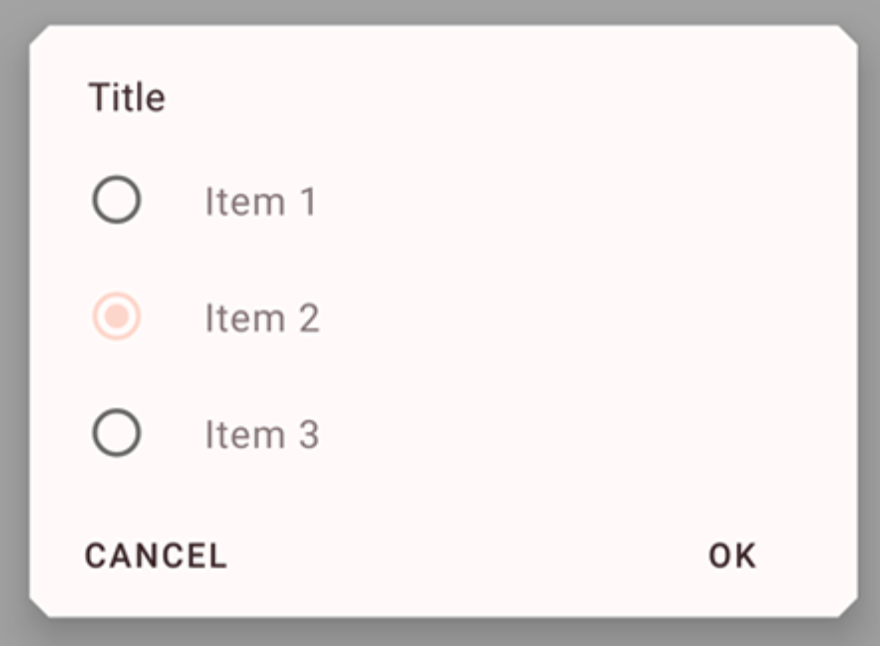880x646 pixels.
Task: Tap the filled circle next to Item 2
Action: [117, 317]
